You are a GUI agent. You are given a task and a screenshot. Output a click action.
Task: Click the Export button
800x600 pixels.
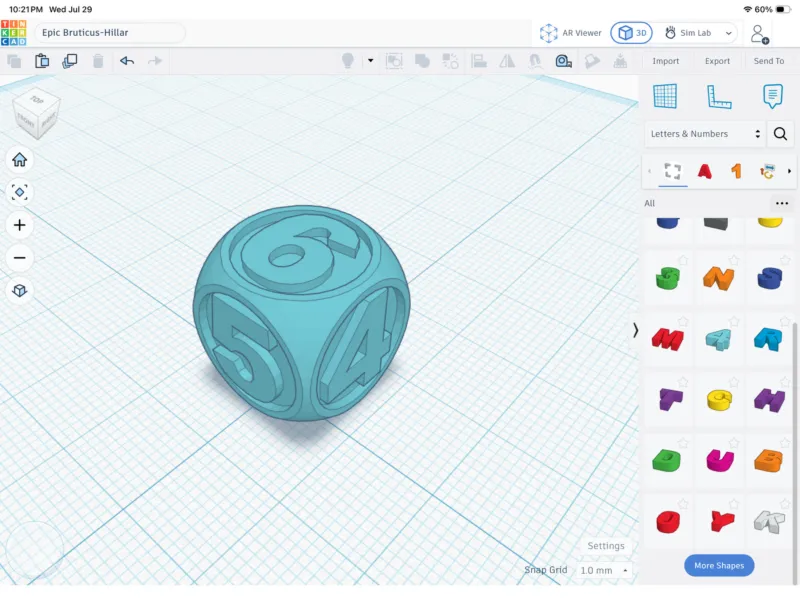click(717, 61)
